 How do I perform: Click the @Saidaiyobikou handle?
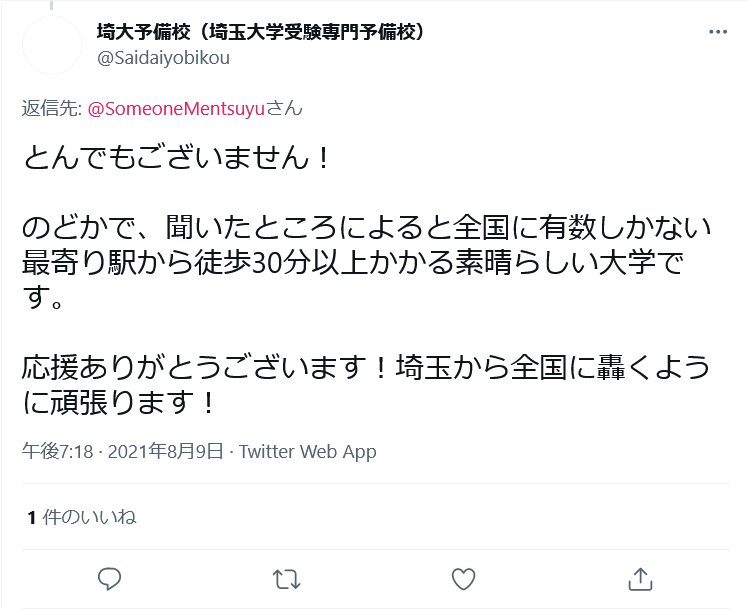(x=163, y=58)
